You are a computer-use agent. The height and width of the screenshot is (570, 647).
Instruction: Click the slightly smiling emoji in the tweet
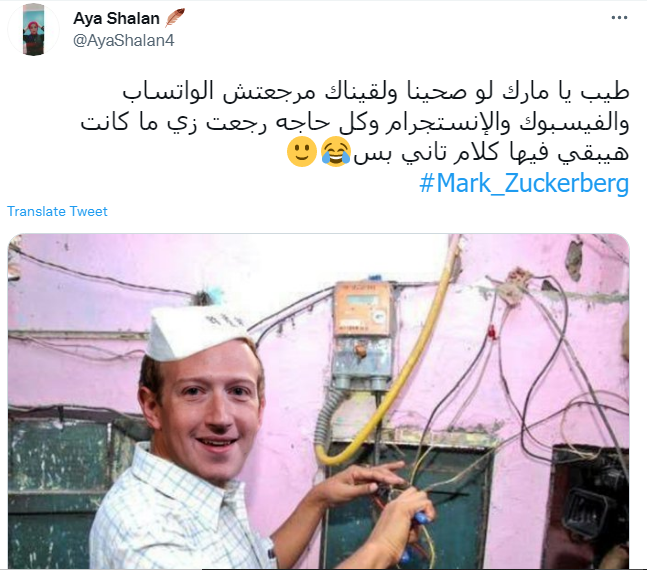point(302,151)
